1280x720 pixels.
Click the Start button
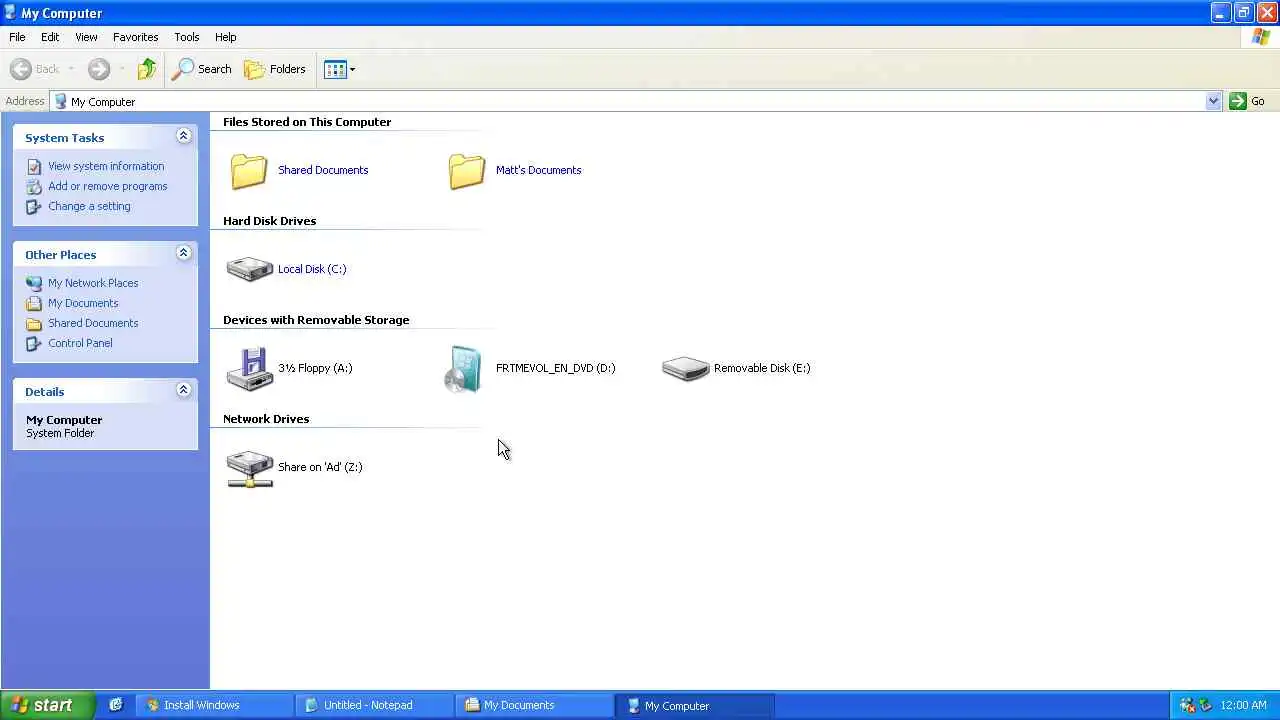click(x=47, y=705)
